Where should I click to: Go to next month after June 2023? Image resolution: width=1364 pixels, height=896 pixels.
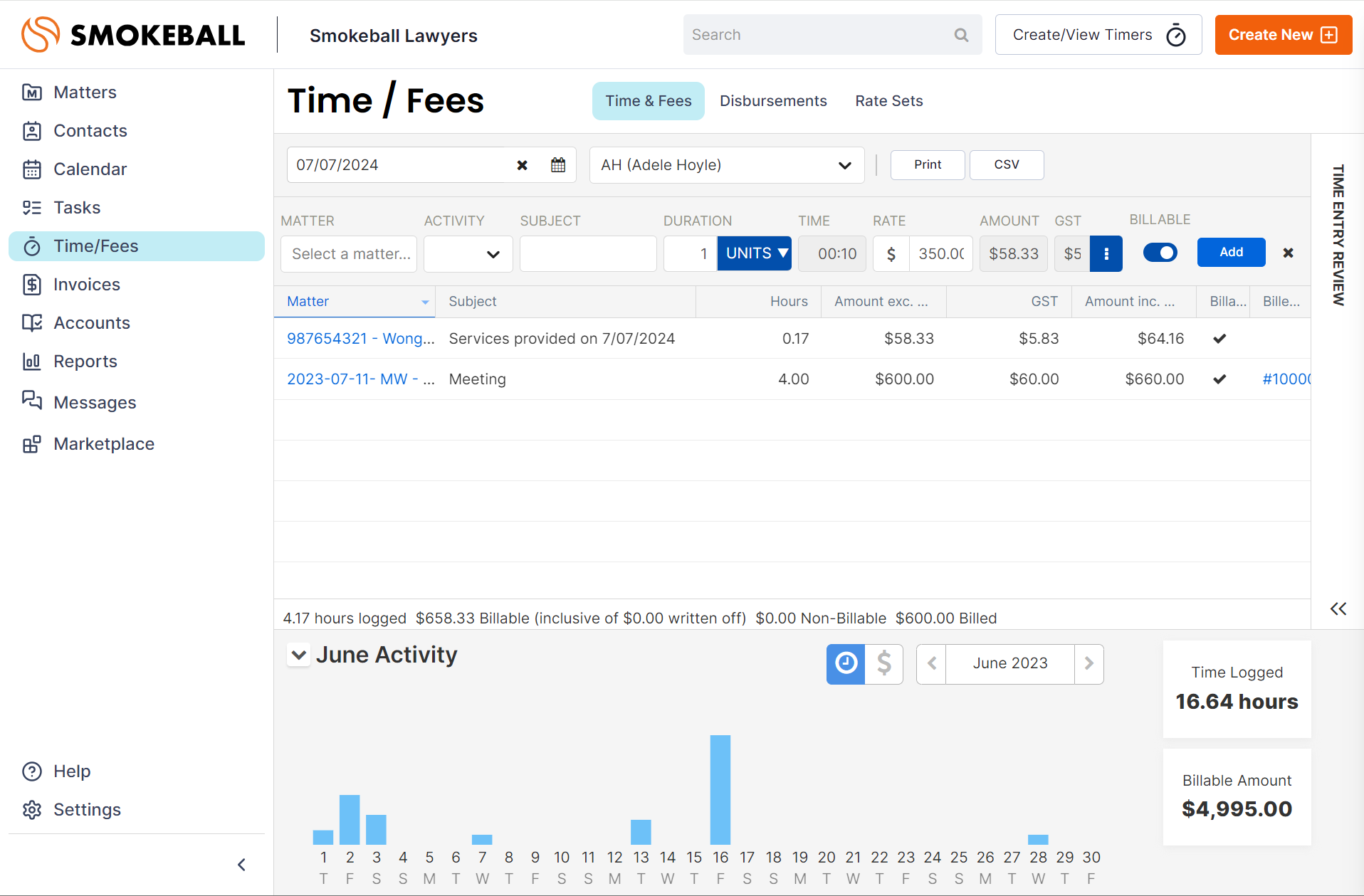[x=1089, y=664]
